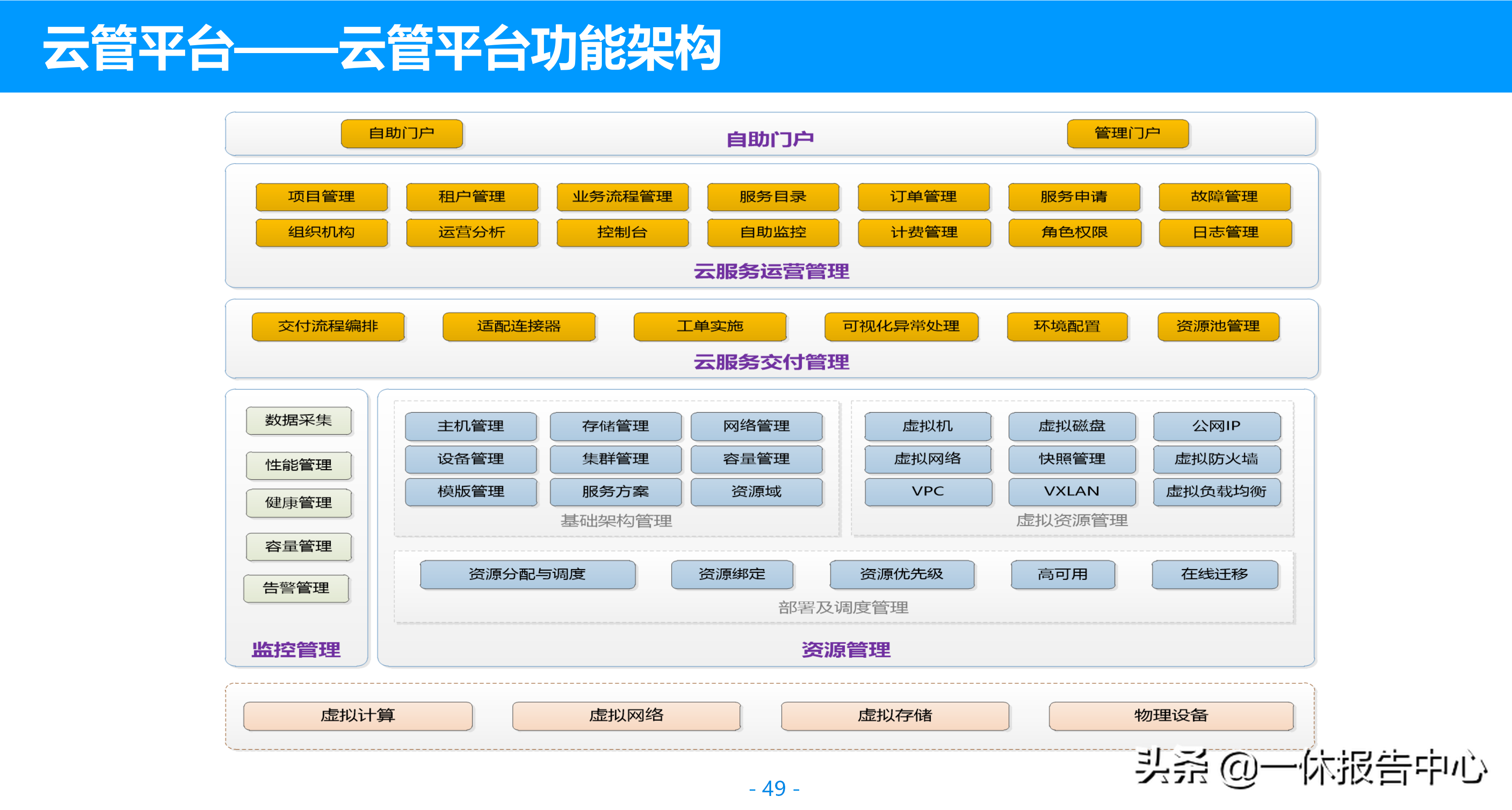Image resolution: width=1512 pixels, height=810 pixels.
Task: Select the 服务方案 blue box
Action: click(x=615, y=492)
